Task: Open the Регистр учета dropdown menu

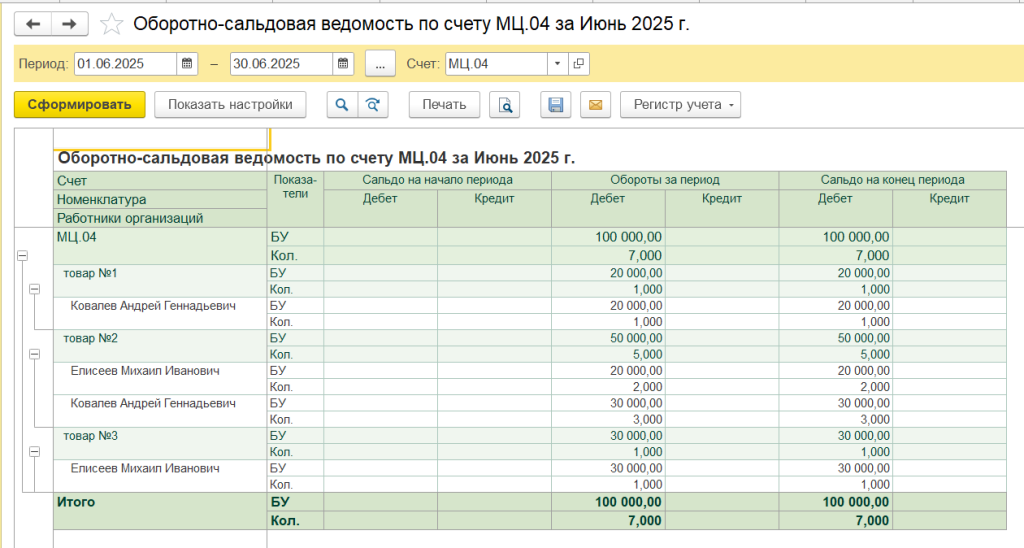Action: (680, 104)
